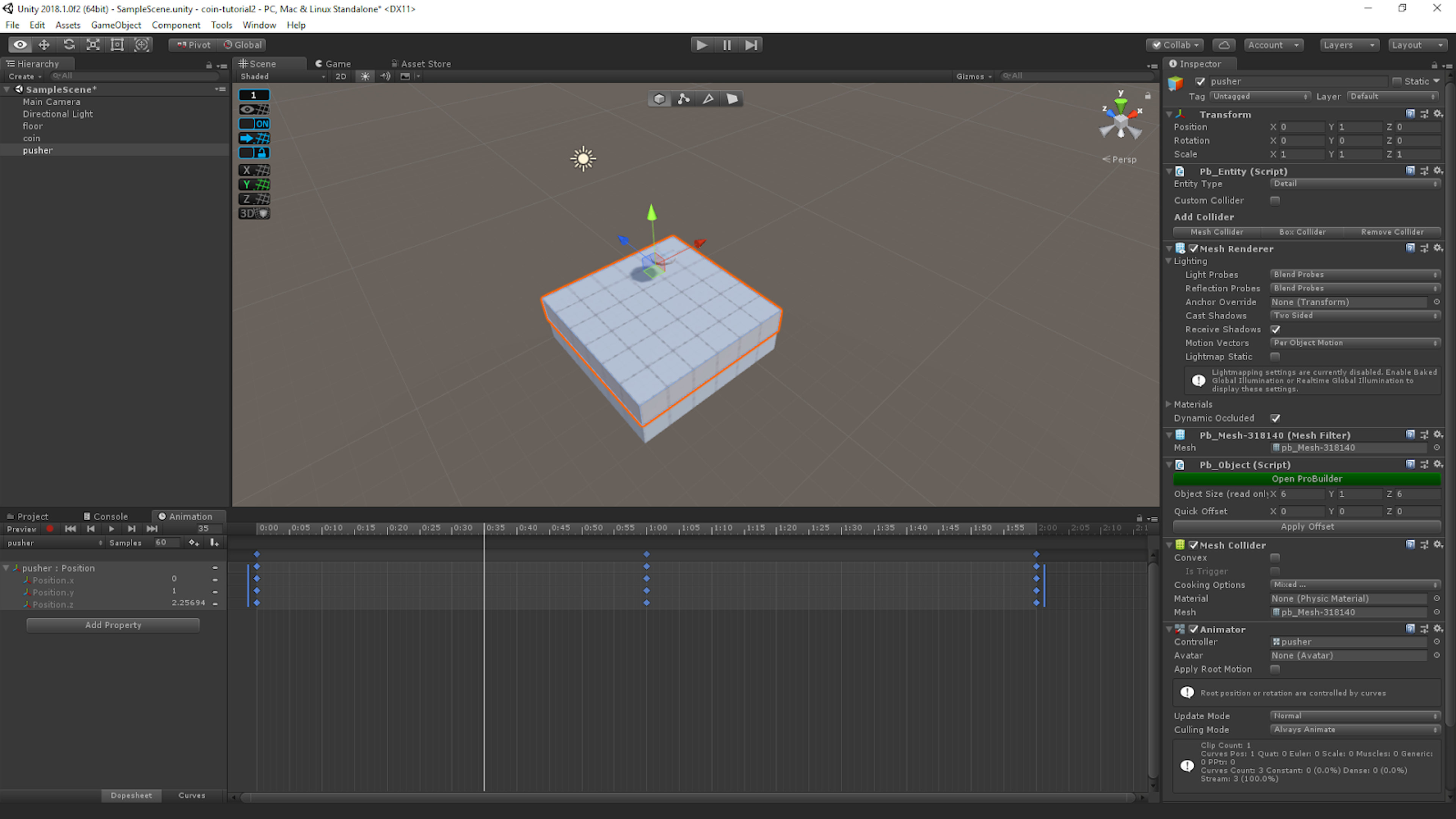Set ProGrids 3D perspective grid
Image resolution: width=1456 pixels, height=819 pixels.
point(254,213)
